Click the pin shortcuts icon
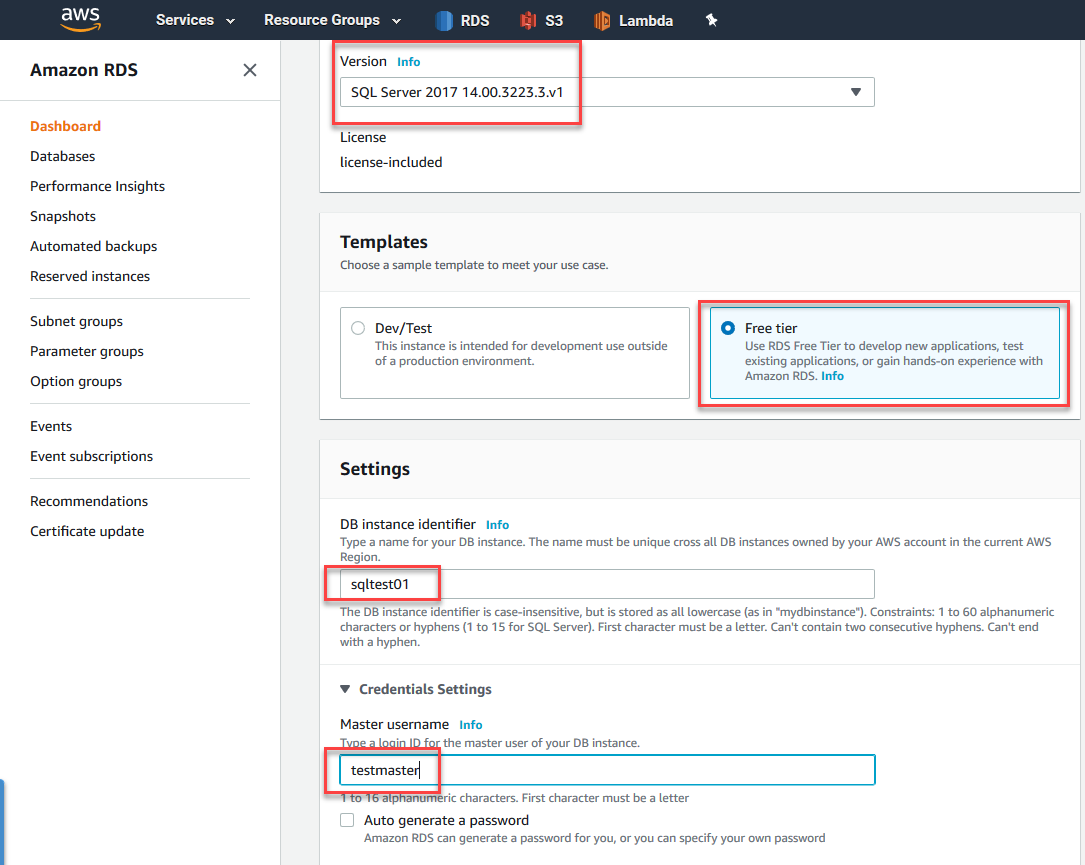This screenshot has width=1085, height=865. click(712, 20)
